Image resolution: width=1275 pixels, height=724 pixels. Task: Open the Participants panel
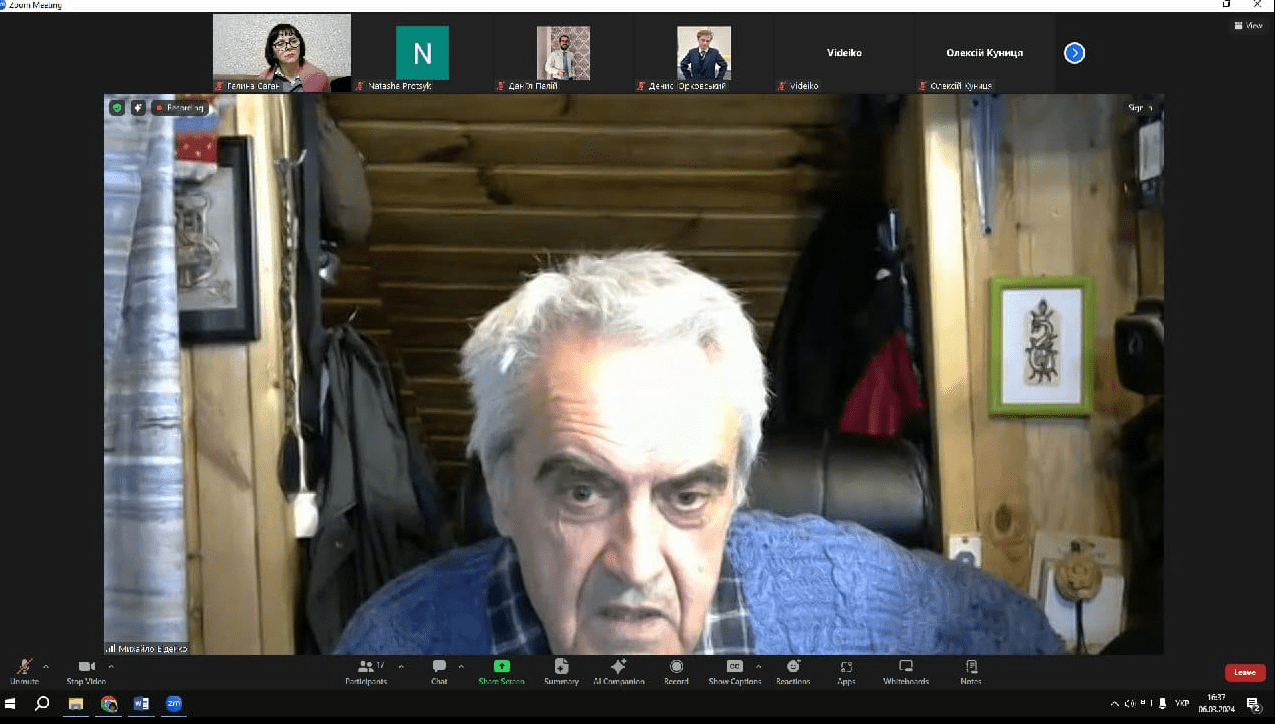pos(366,668)
